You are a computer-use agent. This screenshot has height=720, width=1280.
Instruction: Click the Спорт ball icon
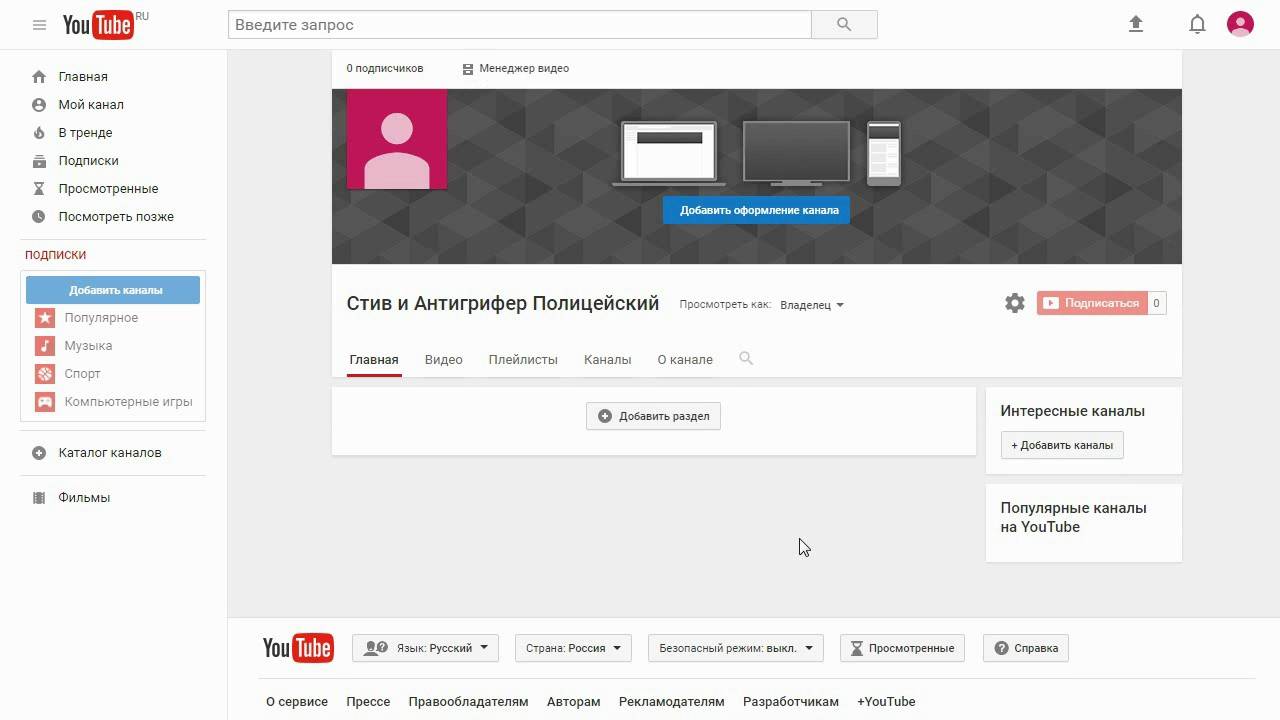coord(45,374)
